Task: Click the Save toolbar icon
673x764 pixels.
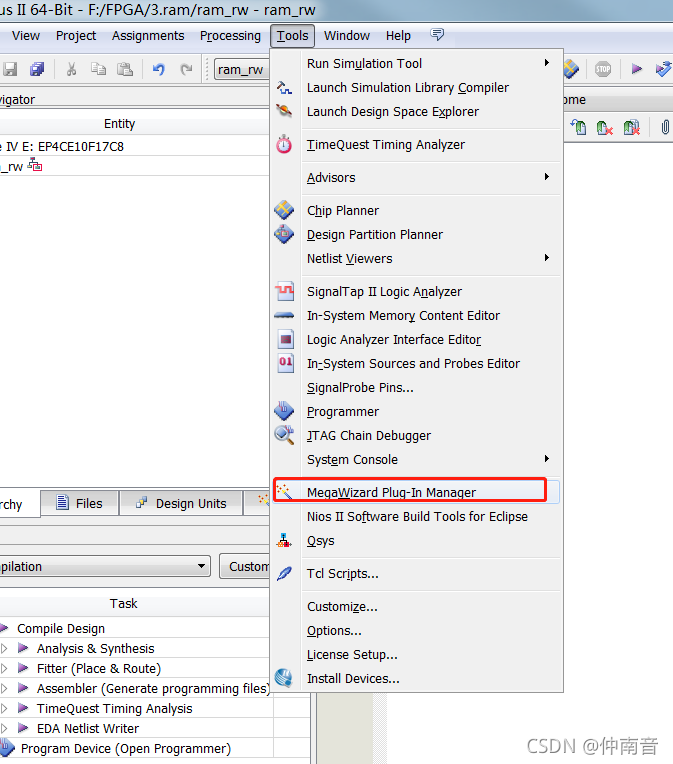Action: [10, 69]
